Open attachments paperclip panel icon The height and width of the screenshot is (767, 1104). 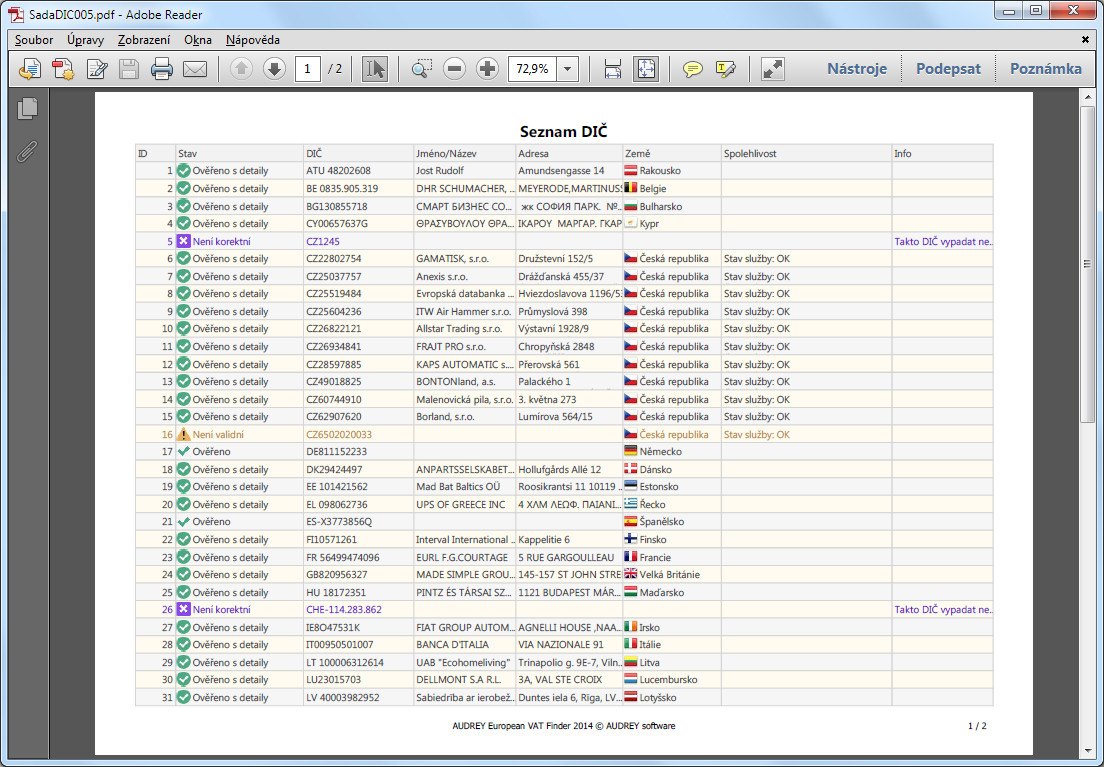pyautogui.click(x=27, y=151)
